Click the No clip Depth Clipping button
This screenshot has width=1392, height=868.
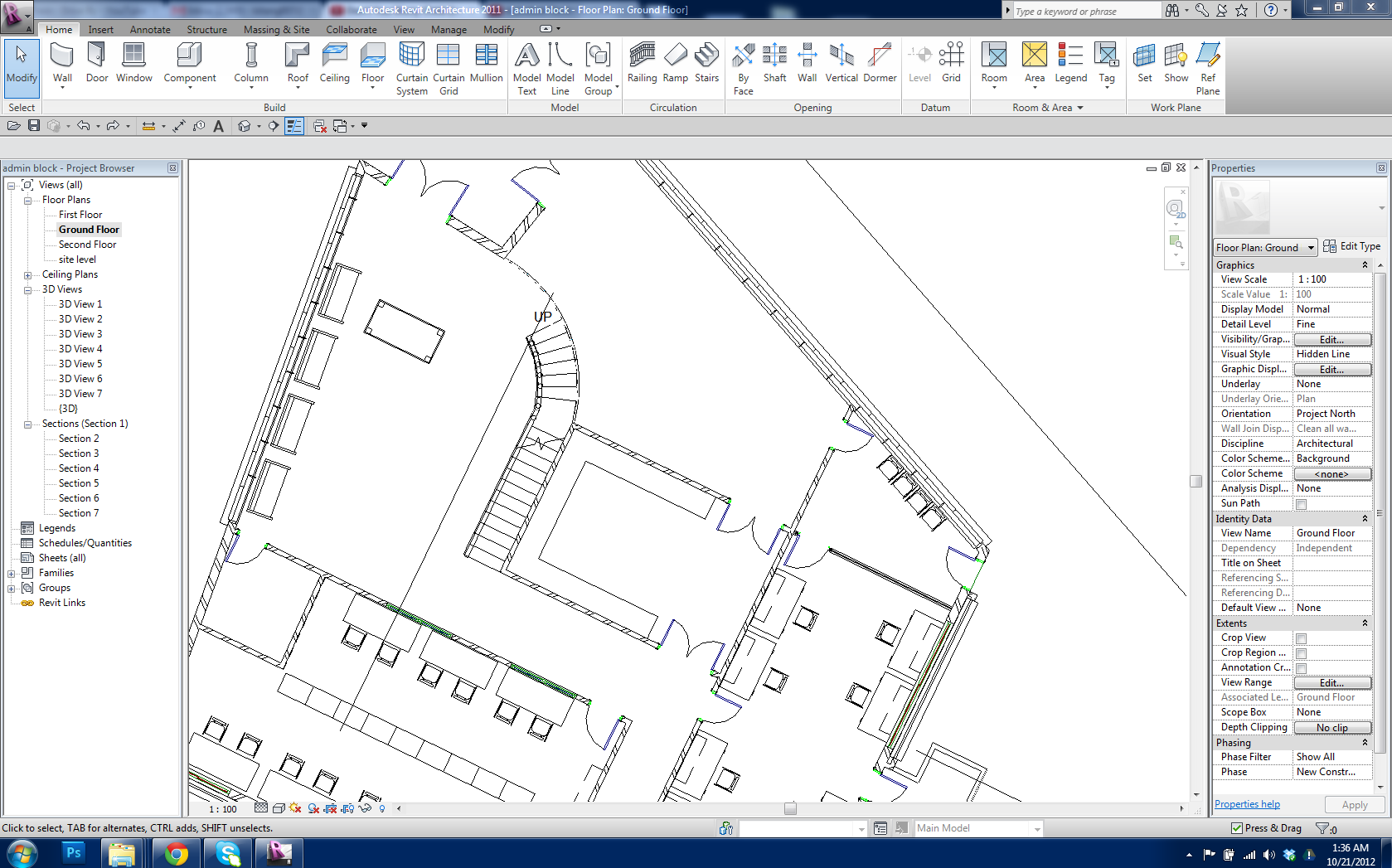[1332, 728]
